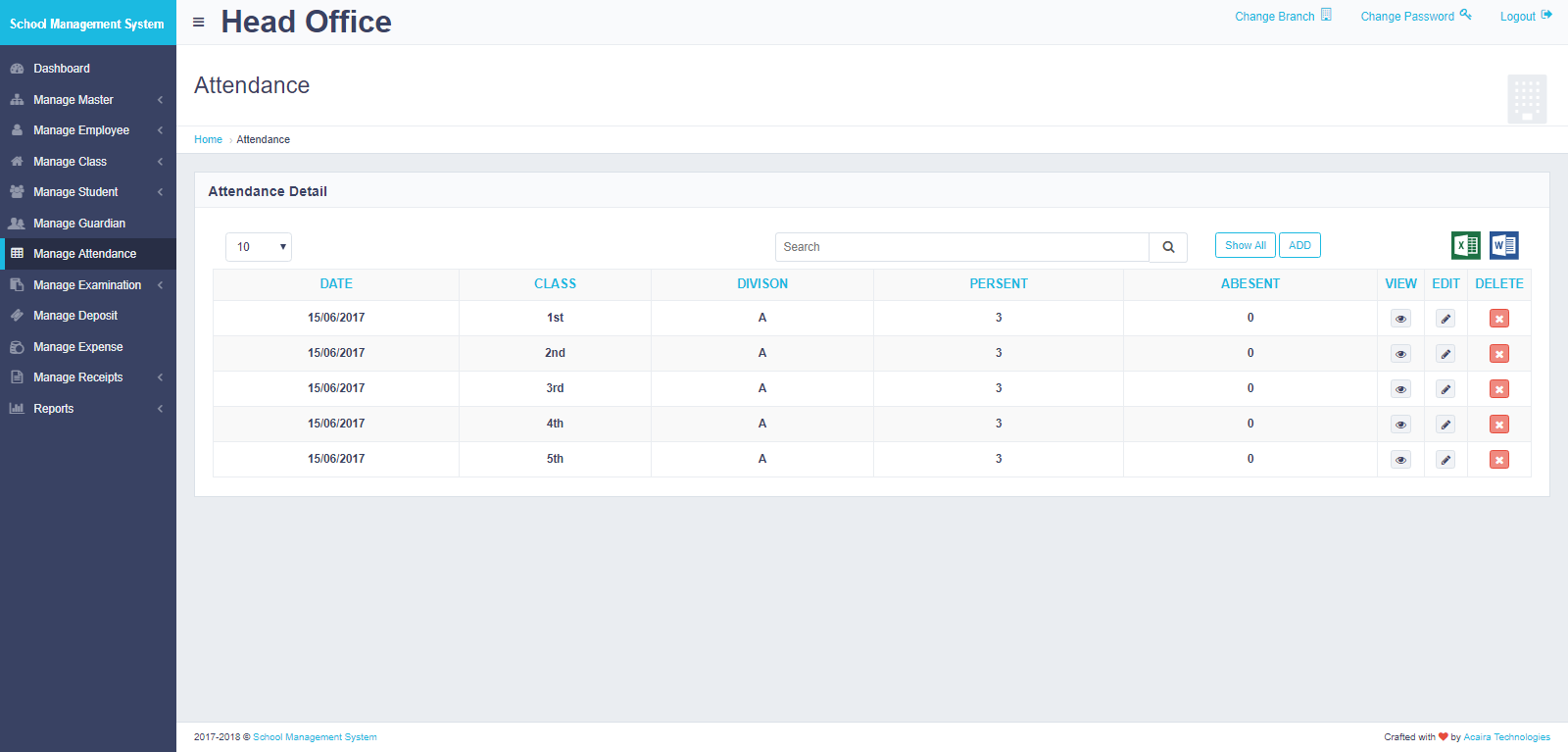The height and width of the screenshot is (752, 1568).
Task: View attendance details for 5th class
Action: pos(1400,460)
